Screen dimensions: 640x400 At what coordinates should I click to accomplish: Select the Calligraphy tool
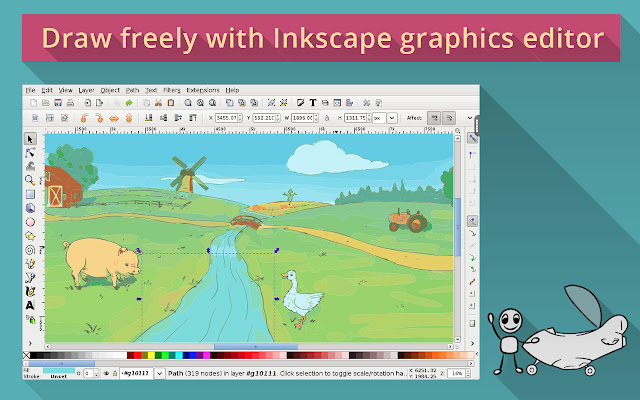coord(30,291)
